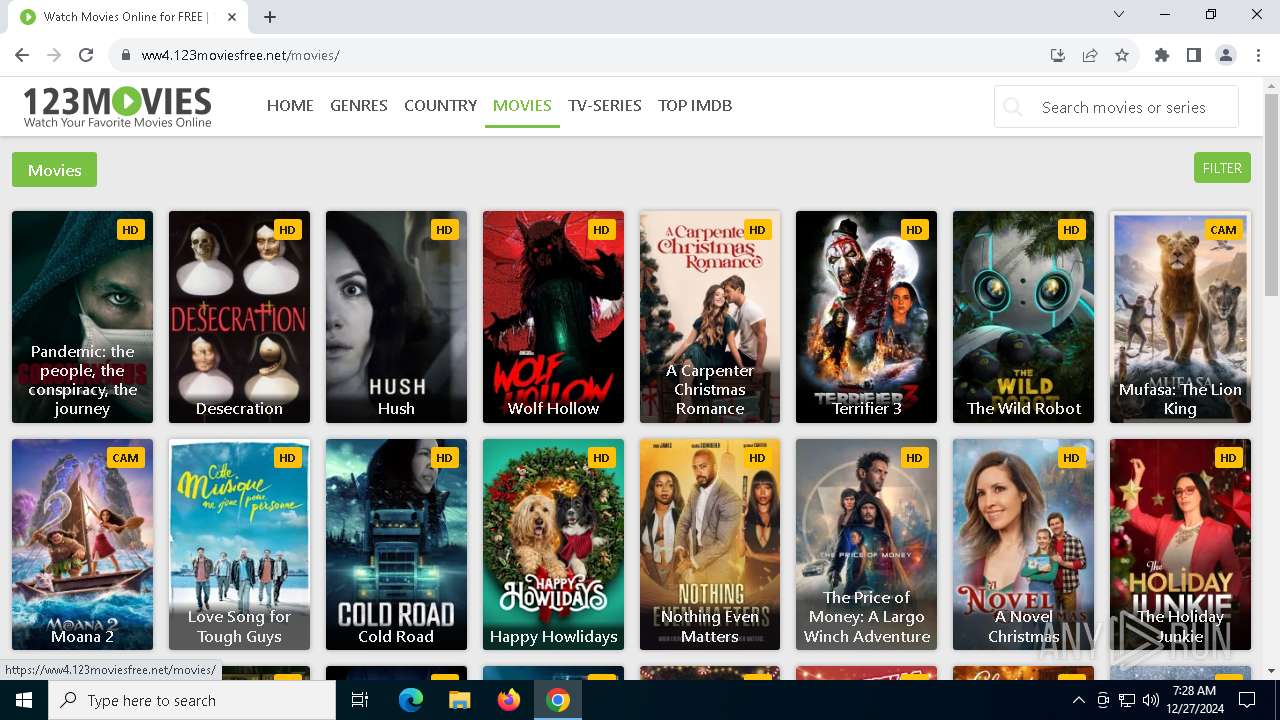Reload the page with the refresh icon
Viewport: 1280px width, 720px height.
click(86, 55)
